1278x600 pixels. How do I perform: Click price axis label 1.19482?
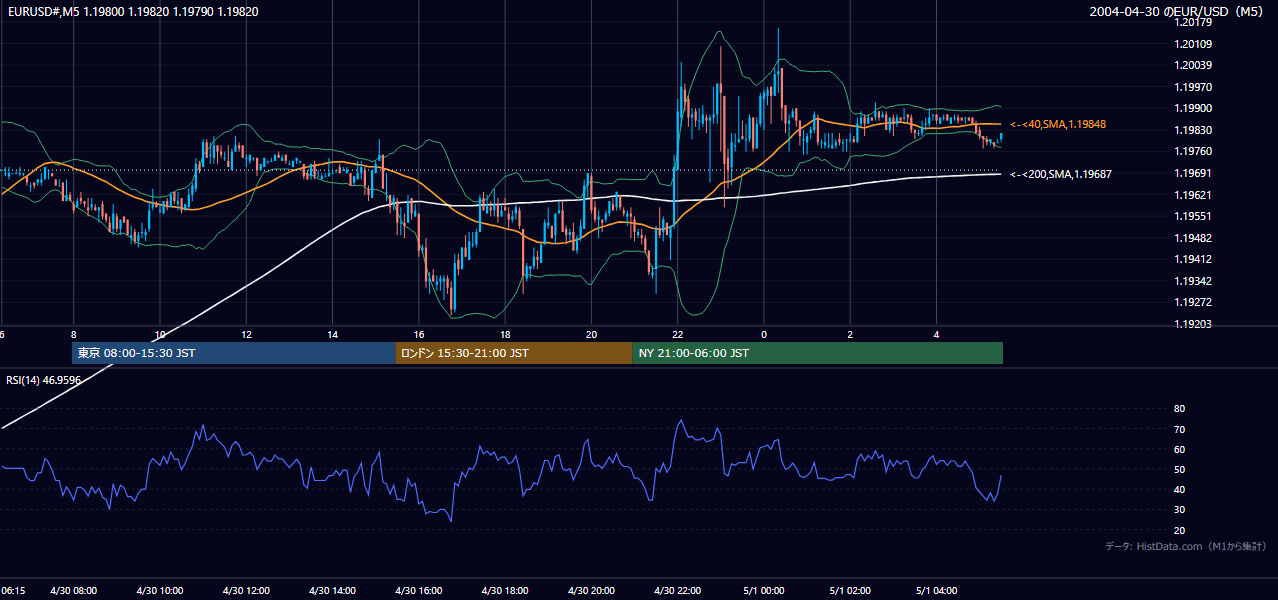click(x=1194, y=238)
